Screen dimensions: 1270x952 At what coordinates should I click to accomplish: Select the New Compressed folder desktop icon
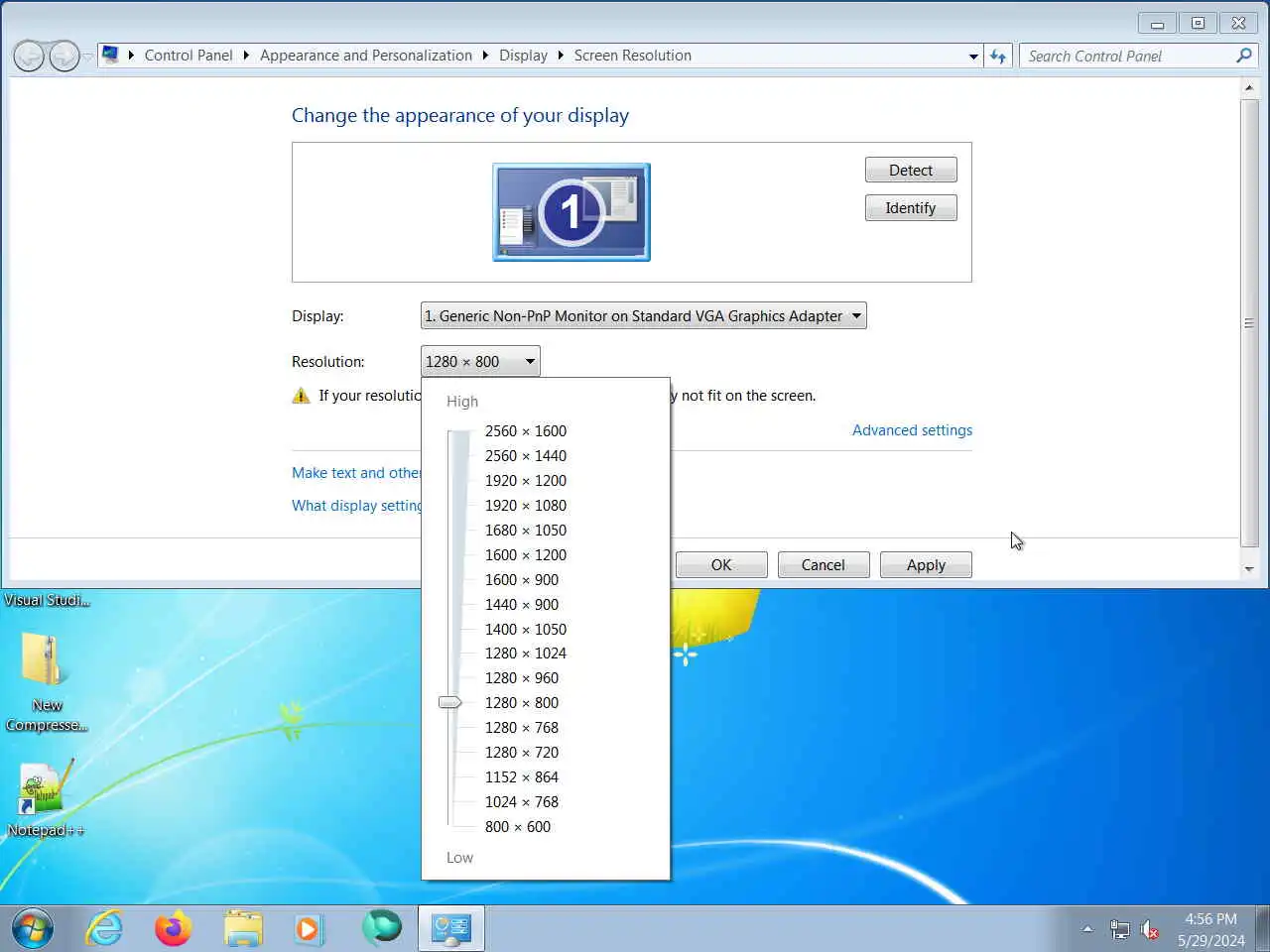coord(47,682)
